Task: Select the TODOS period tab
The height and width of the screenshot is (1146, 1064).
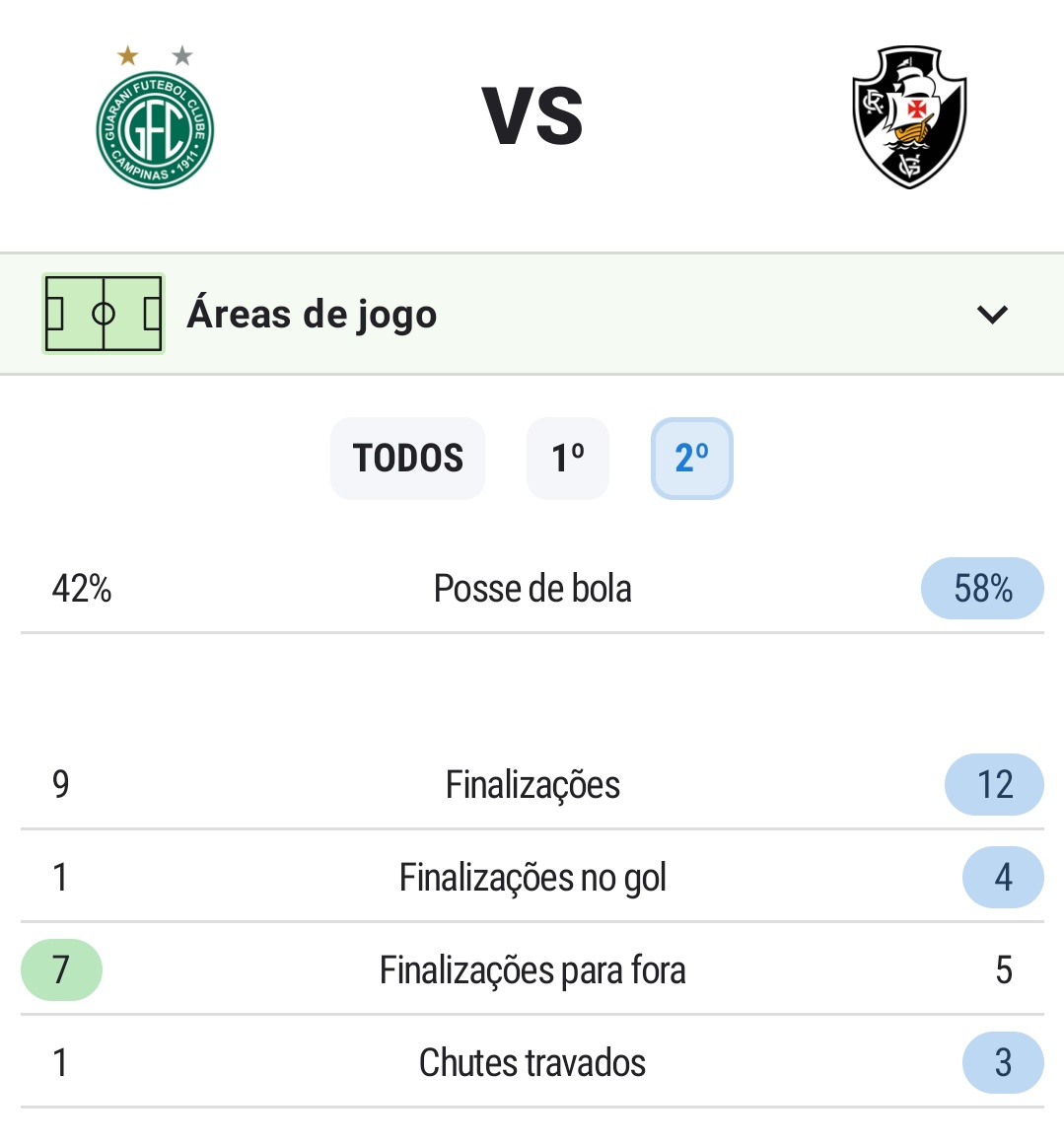Action: pyautogui.click(x=407, y=459)
